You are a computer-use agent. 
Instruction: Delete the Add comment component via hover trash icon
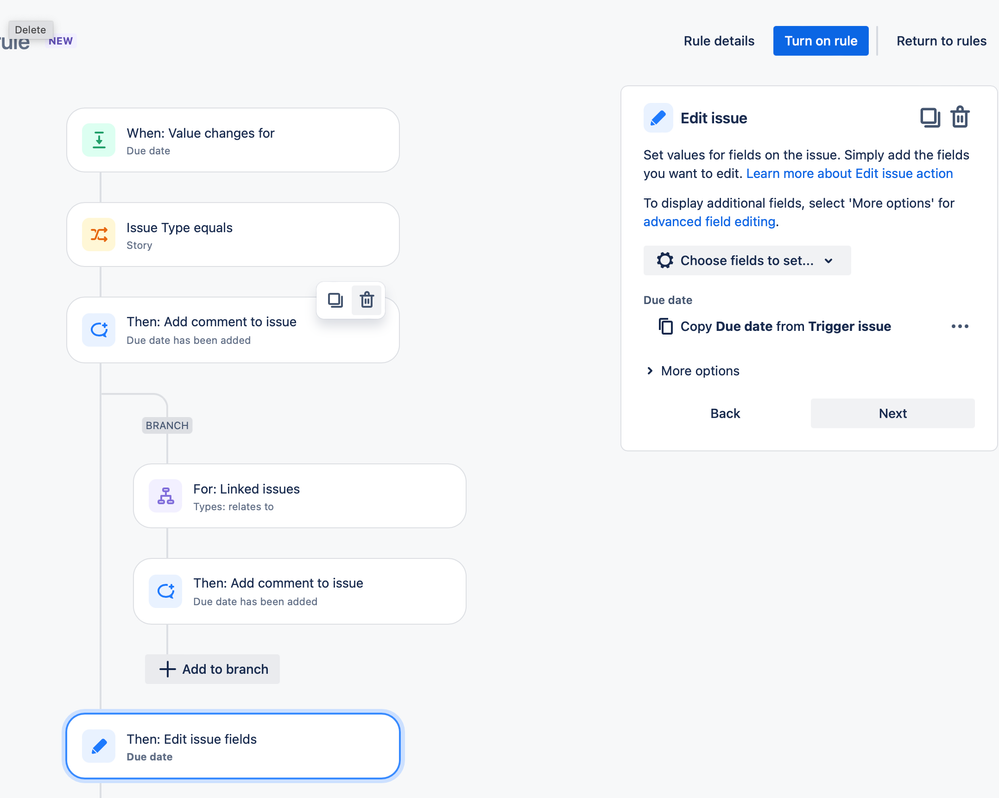[367, 300]
